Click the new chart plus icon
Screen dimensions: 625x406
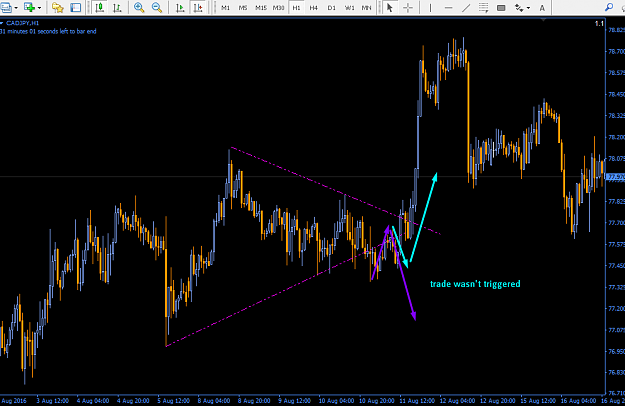click(x=29, y=8)
